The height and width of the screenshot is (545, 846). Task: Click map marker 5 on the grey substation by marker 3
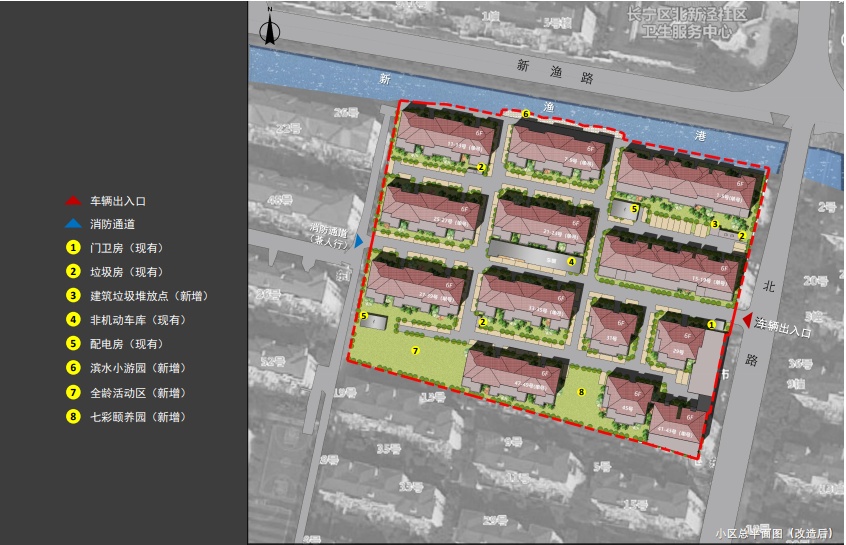[634, 208]
